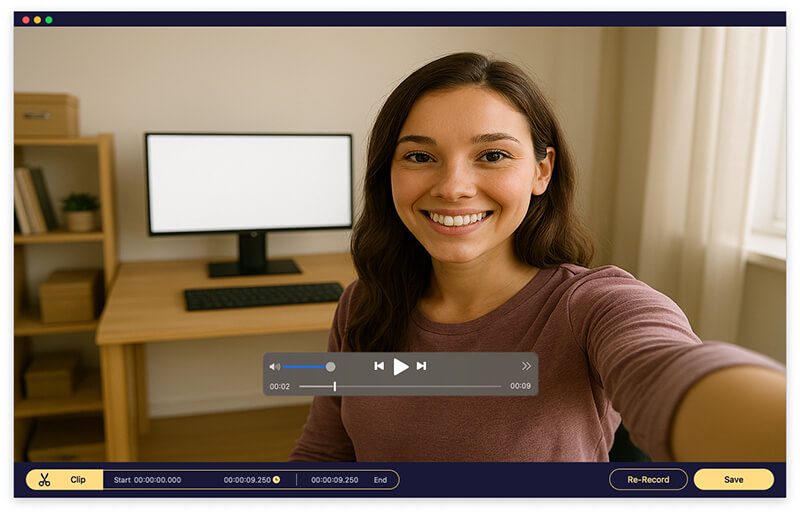Maximize the window with green button
800x514 pixels.
click(49, 20)
